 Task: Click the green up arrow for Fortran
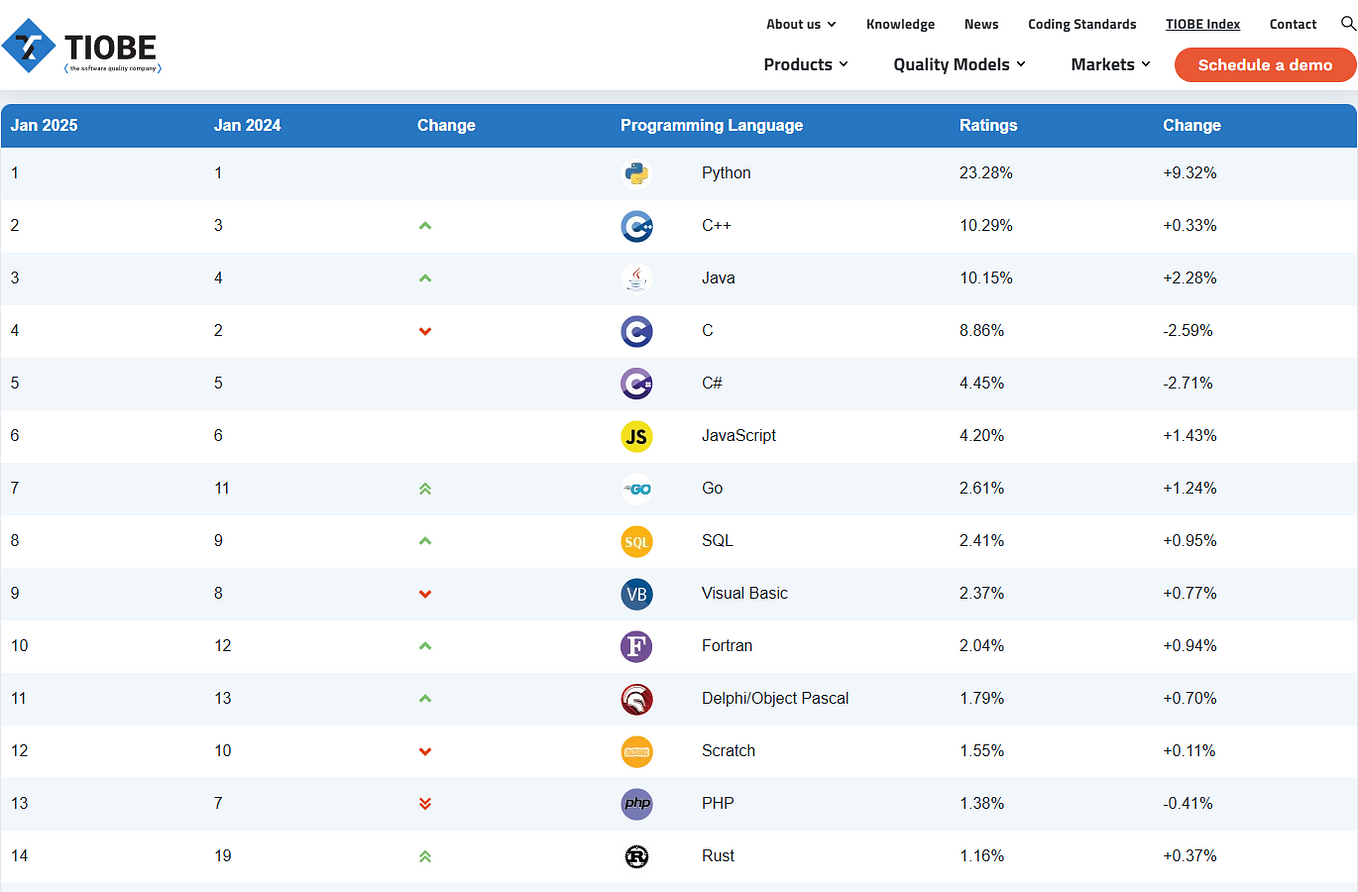click(x=425, y=646)
